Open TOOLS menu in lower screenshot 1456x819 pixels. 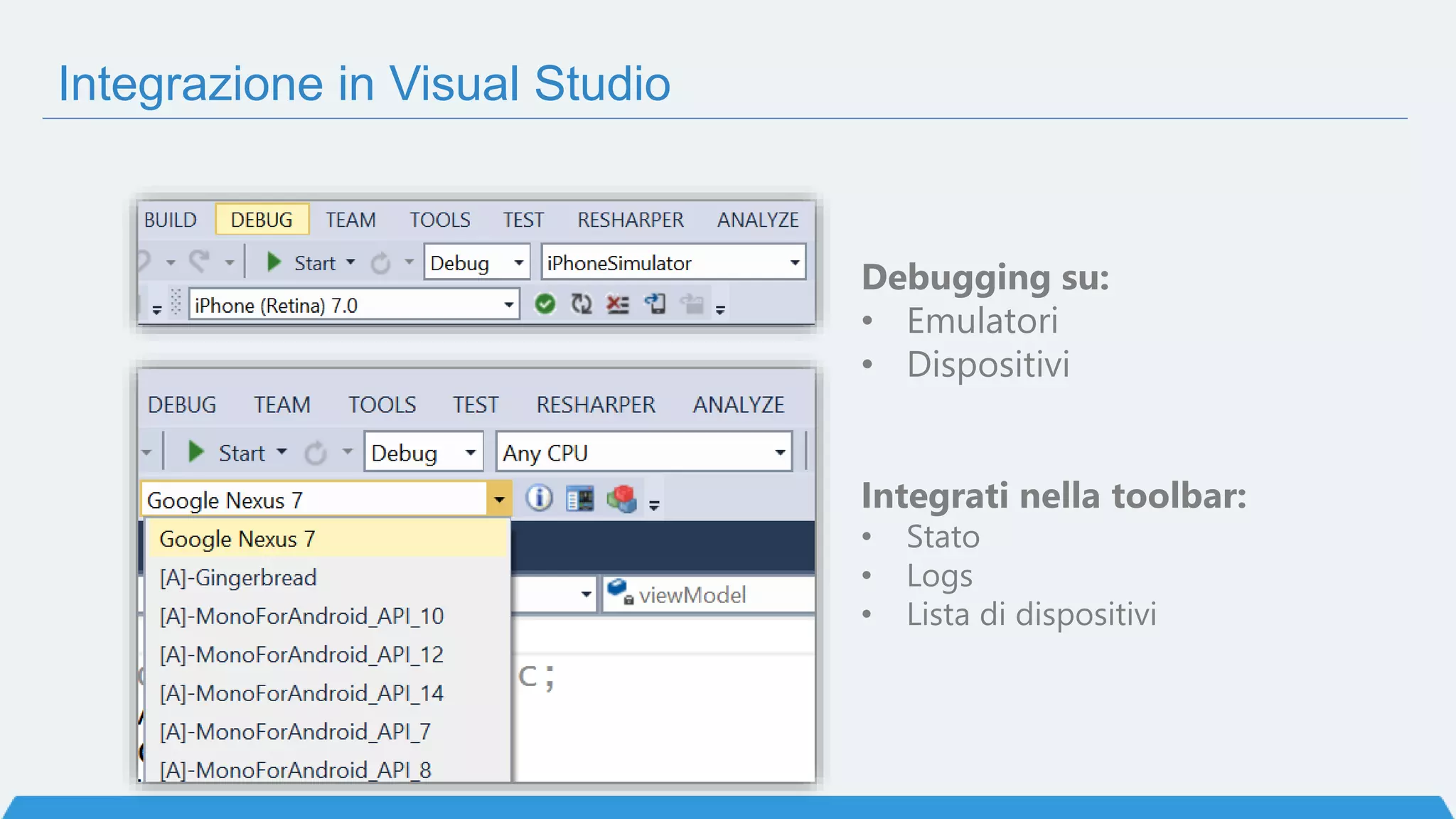coord(382,405)
